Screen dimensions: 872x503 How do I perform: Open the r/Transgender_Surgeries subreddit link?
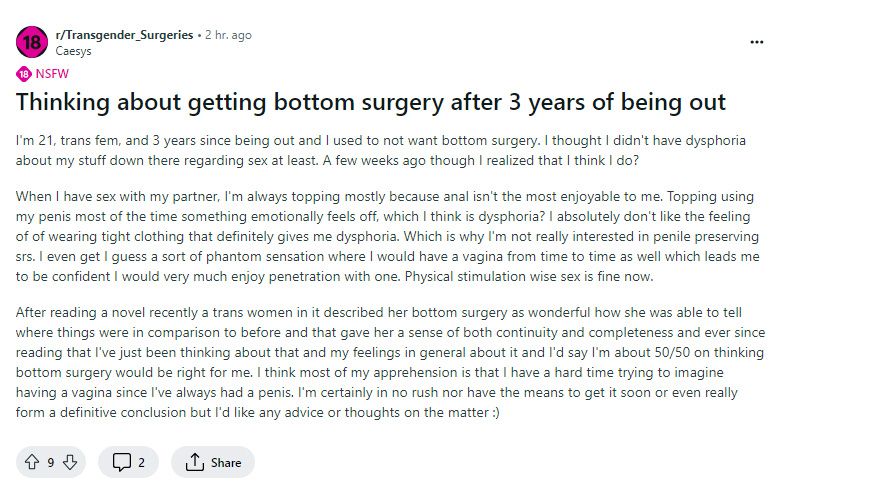tap(124, 35)
